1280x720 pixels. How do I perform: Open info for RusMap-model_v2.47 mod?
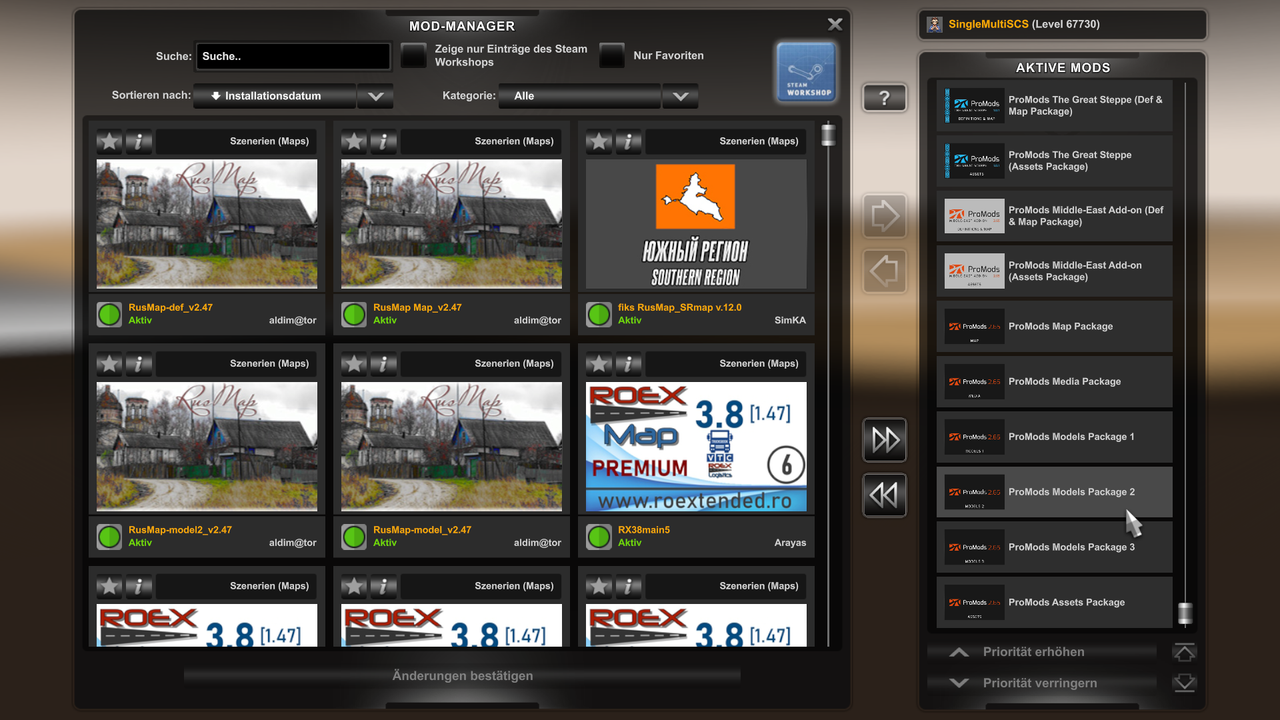pos(384,363)
